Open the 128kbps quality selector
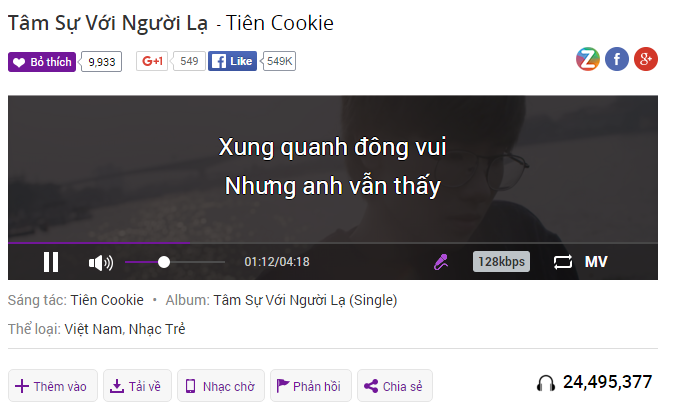Screen dimensions: 675x415 (501, 262)
